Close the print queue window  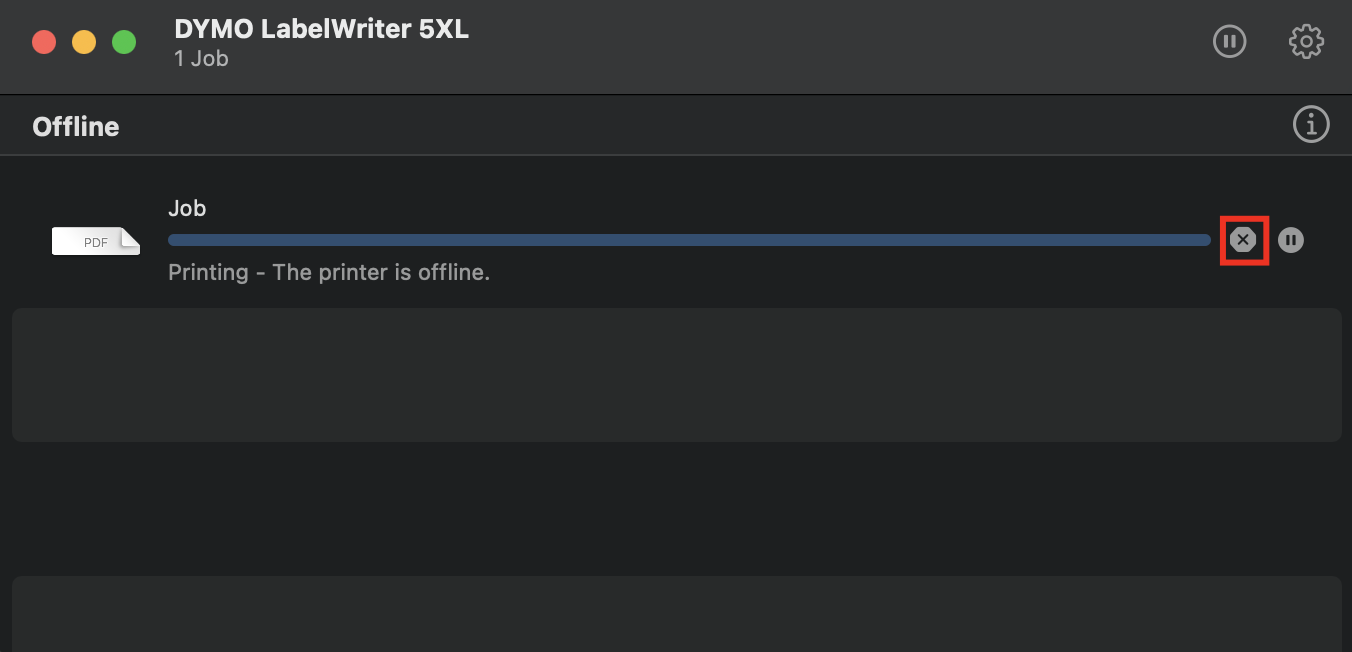coord(44,43)
